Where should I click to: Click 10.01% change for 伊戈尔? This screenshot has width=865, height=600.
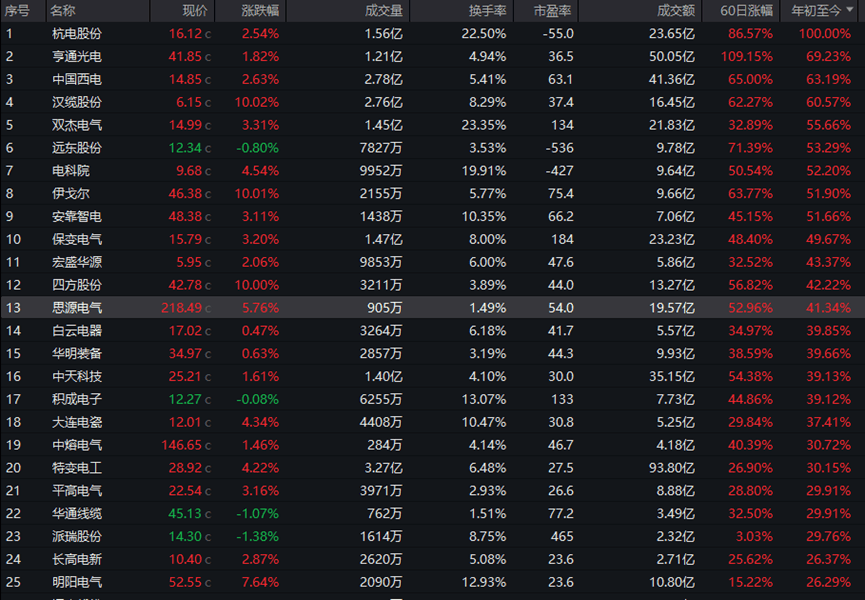[257, 194]
